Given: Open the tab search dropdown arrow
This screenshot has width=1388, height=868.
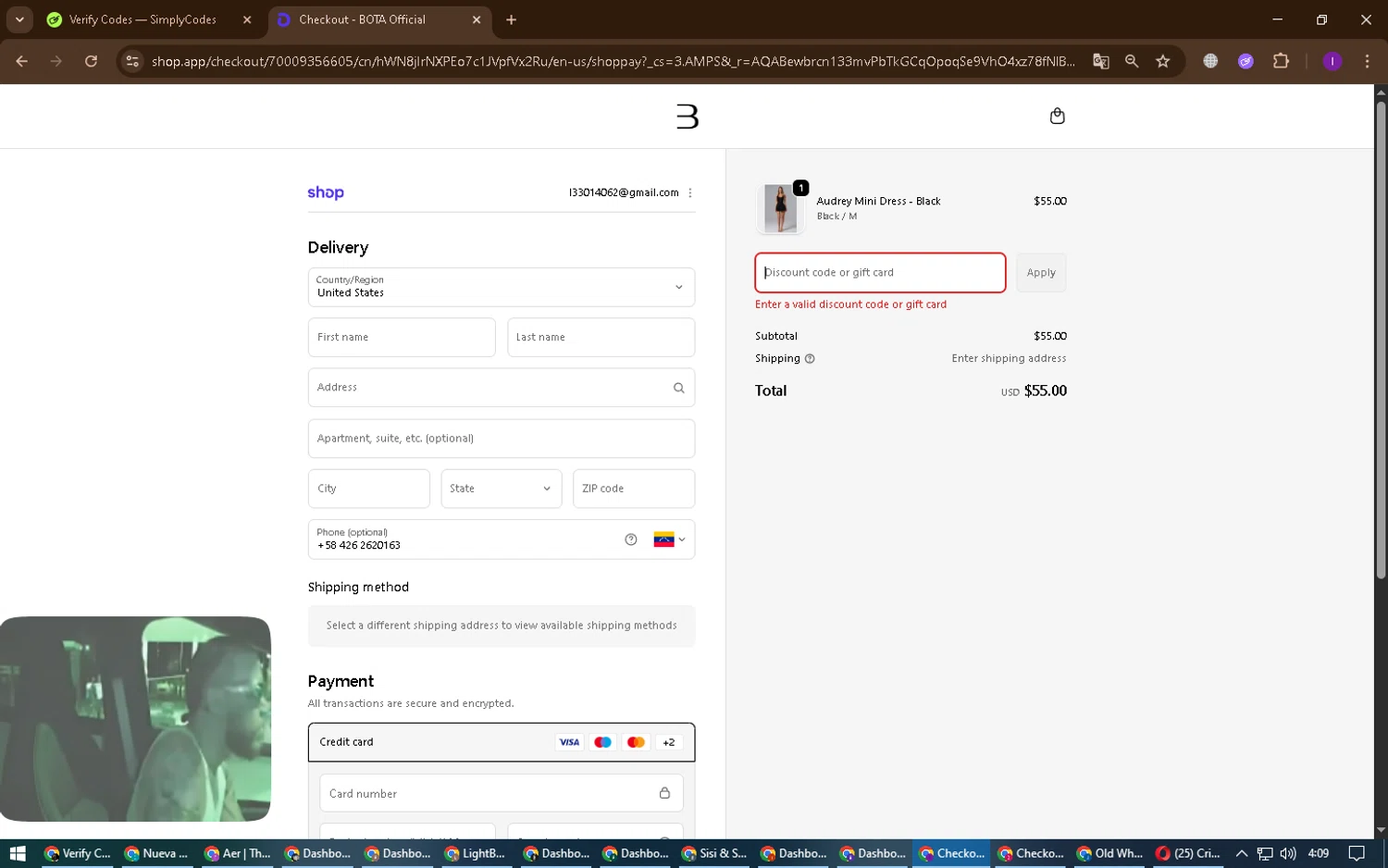Looking at the screenshot, I should click(19, 19).
